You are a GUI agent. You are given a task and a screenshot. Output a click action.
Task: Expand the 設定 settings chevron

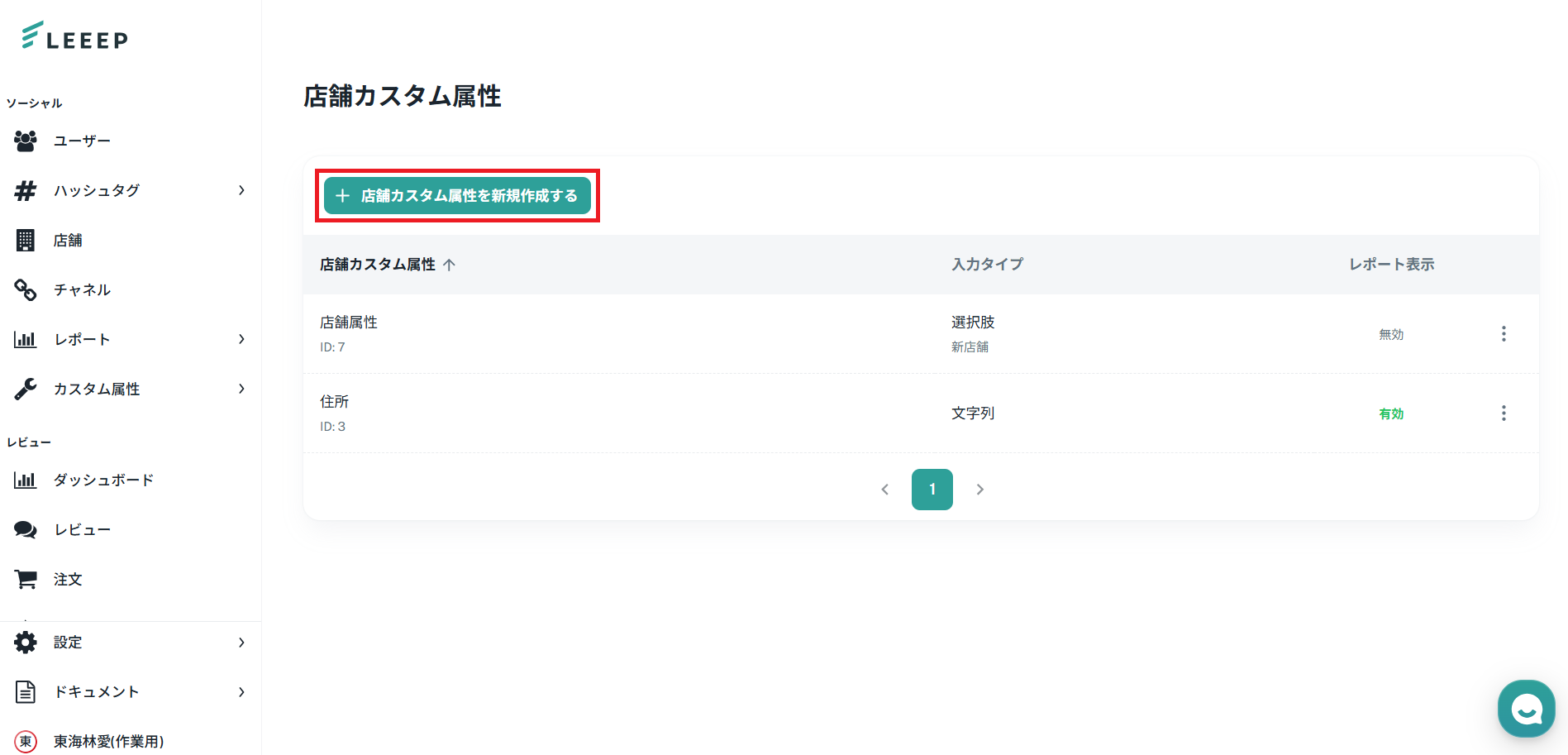(x=241, y=643)
